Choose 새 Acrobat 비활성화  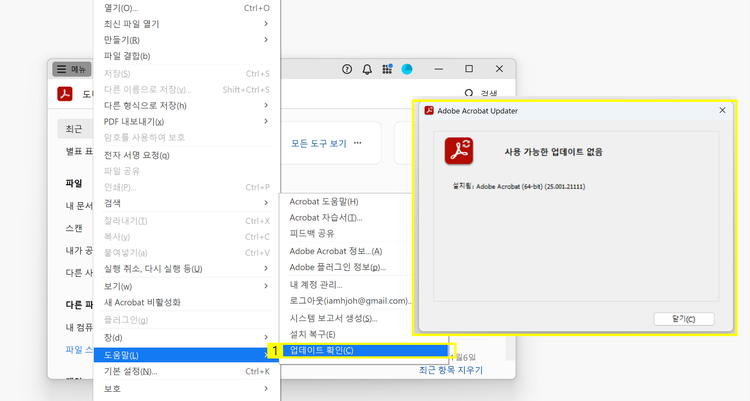click(x=187, y=302)
